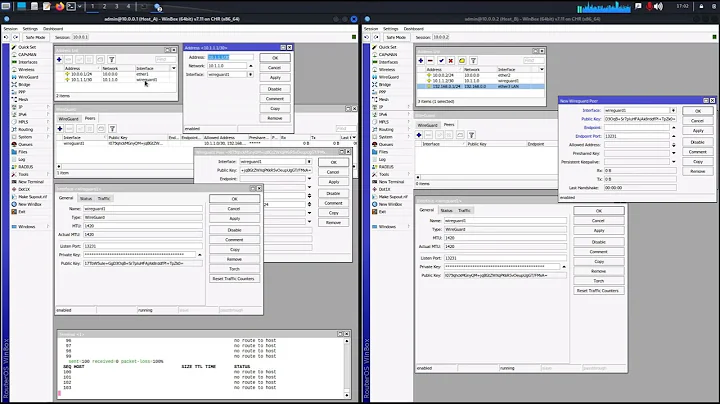Open Traffic tab in Host_B interface dialog
Viewport: 720px width, 404px height.
[x=464, y=210]
